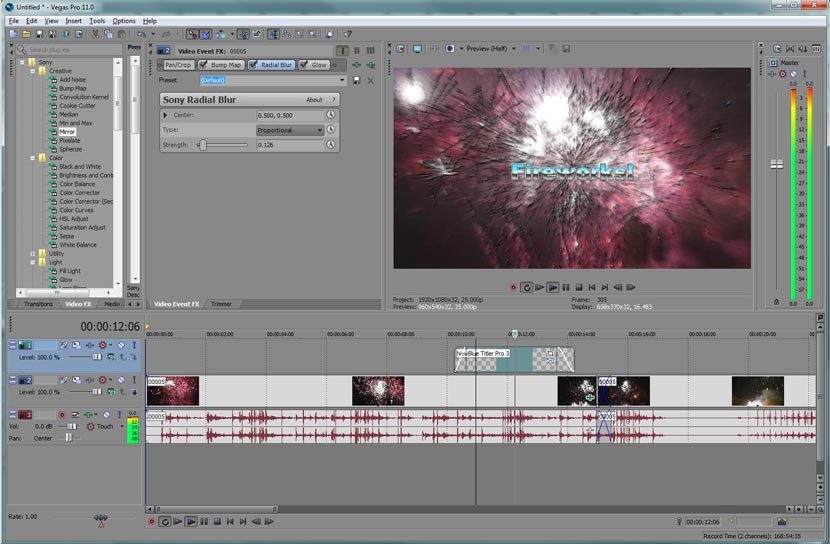This screenshot has width=830, height=544.
Task: Toggle the Bump Map effect checkbox
Action: coord(203,65)
